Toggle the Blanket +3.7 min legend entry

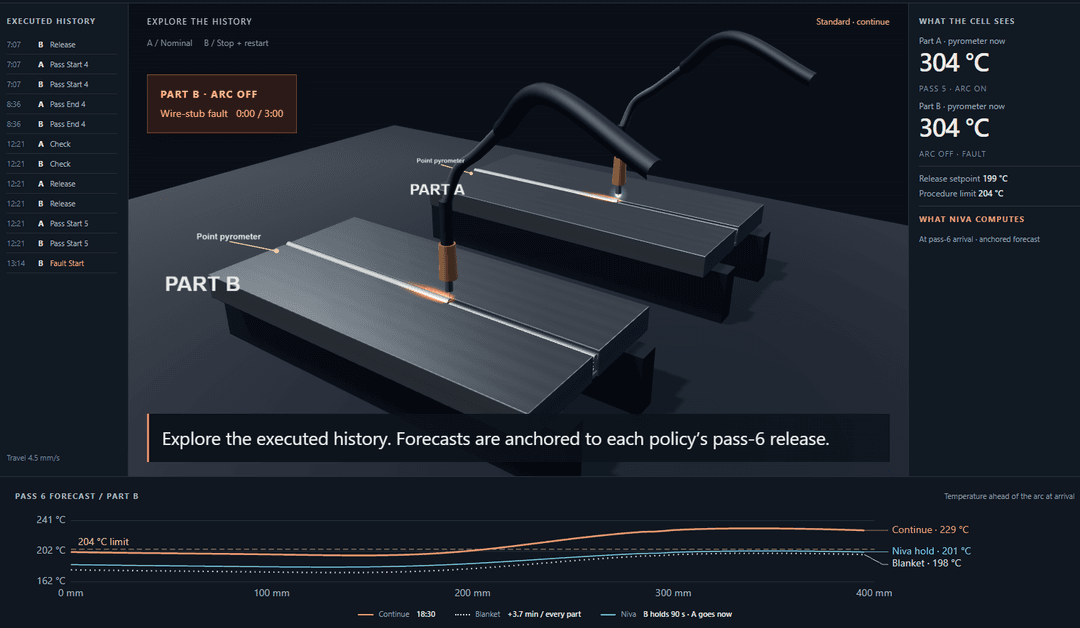click(518, 614)
